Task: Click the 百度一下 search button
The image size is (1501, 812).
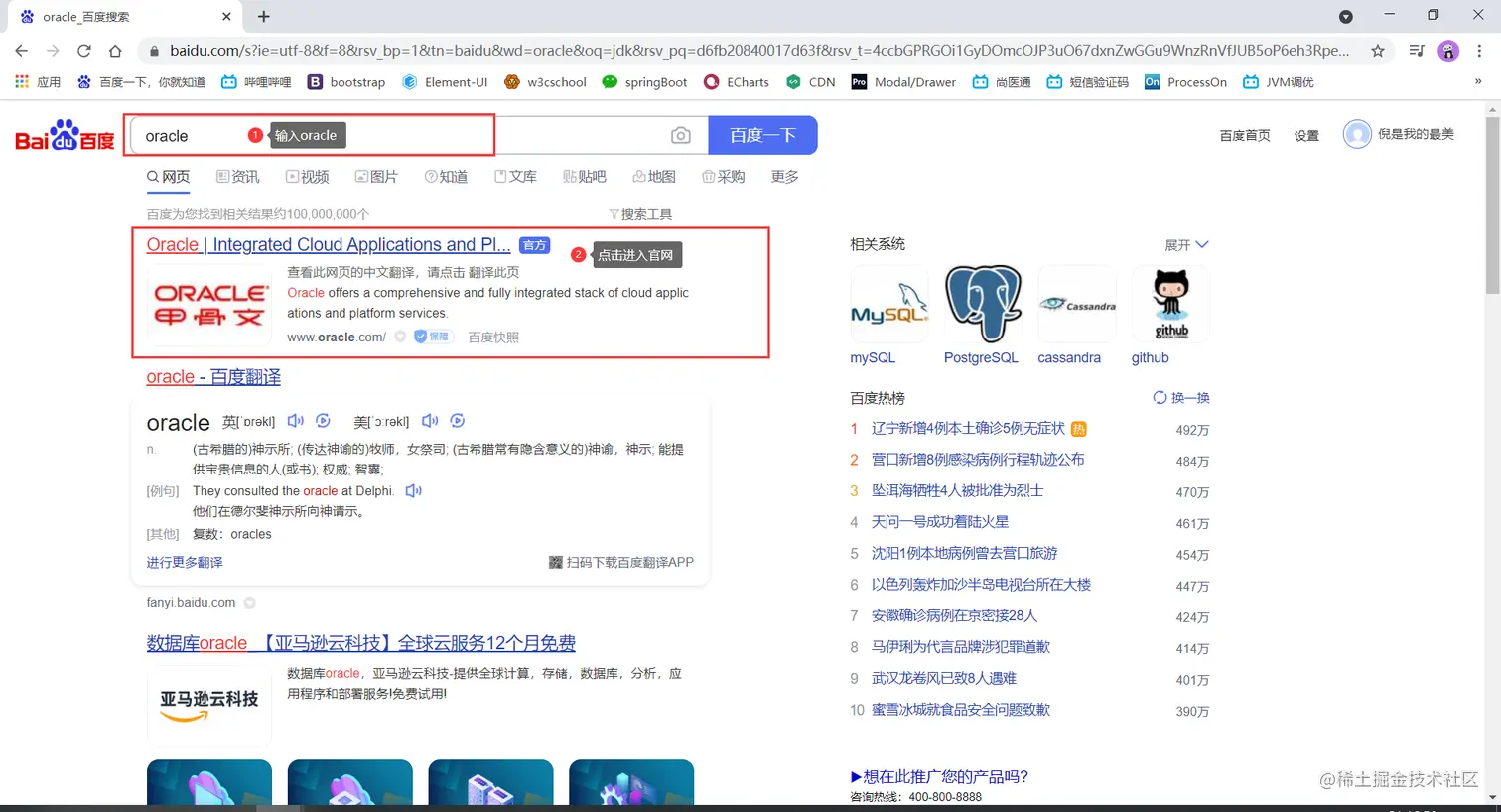Action: click(762, 135)
